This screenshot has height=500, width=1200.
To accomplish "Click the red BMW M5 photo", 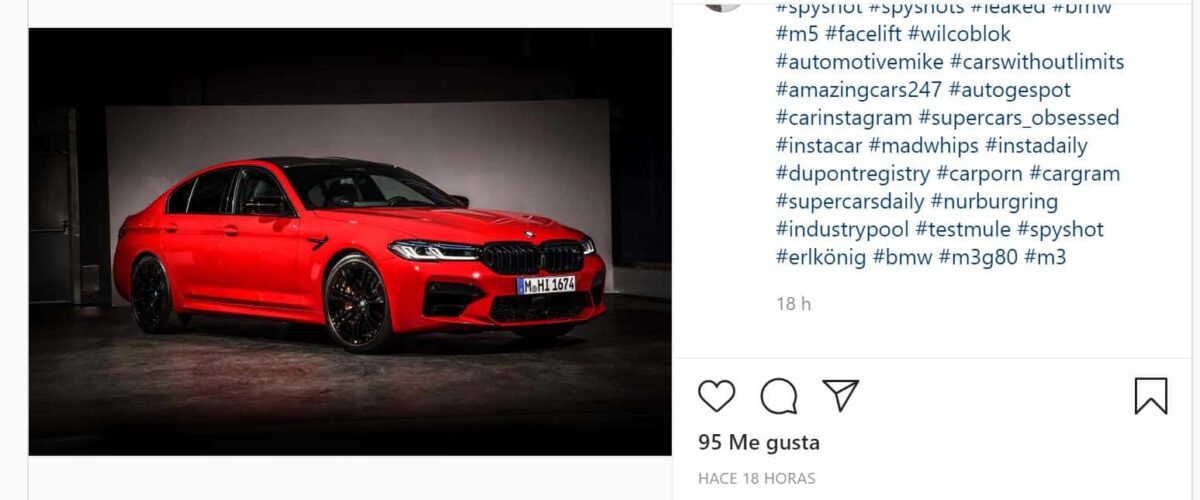I will click(350, 242).
